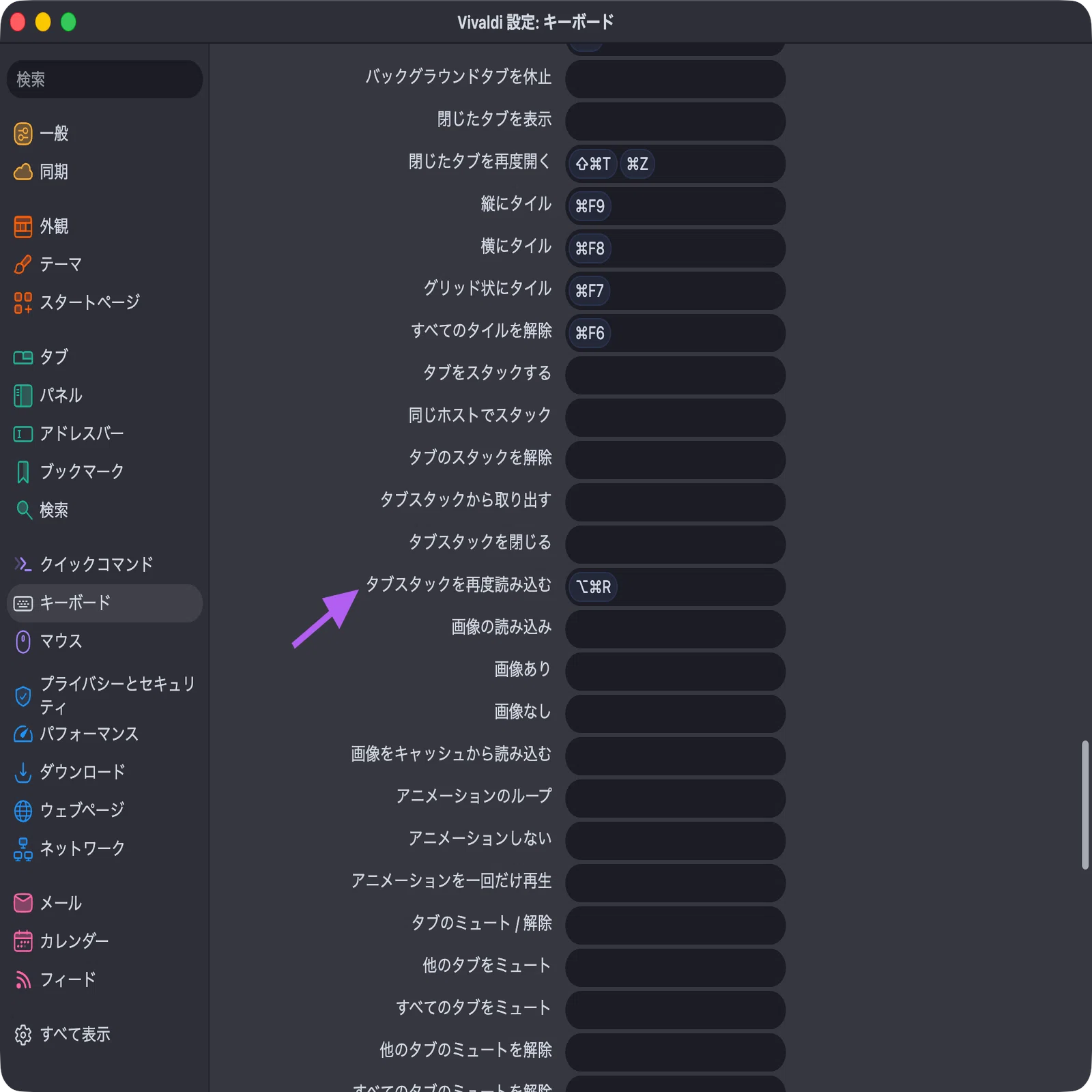
Task: Click shortcut field for タブのミュート / 解除
Action: tap(675, 925)
